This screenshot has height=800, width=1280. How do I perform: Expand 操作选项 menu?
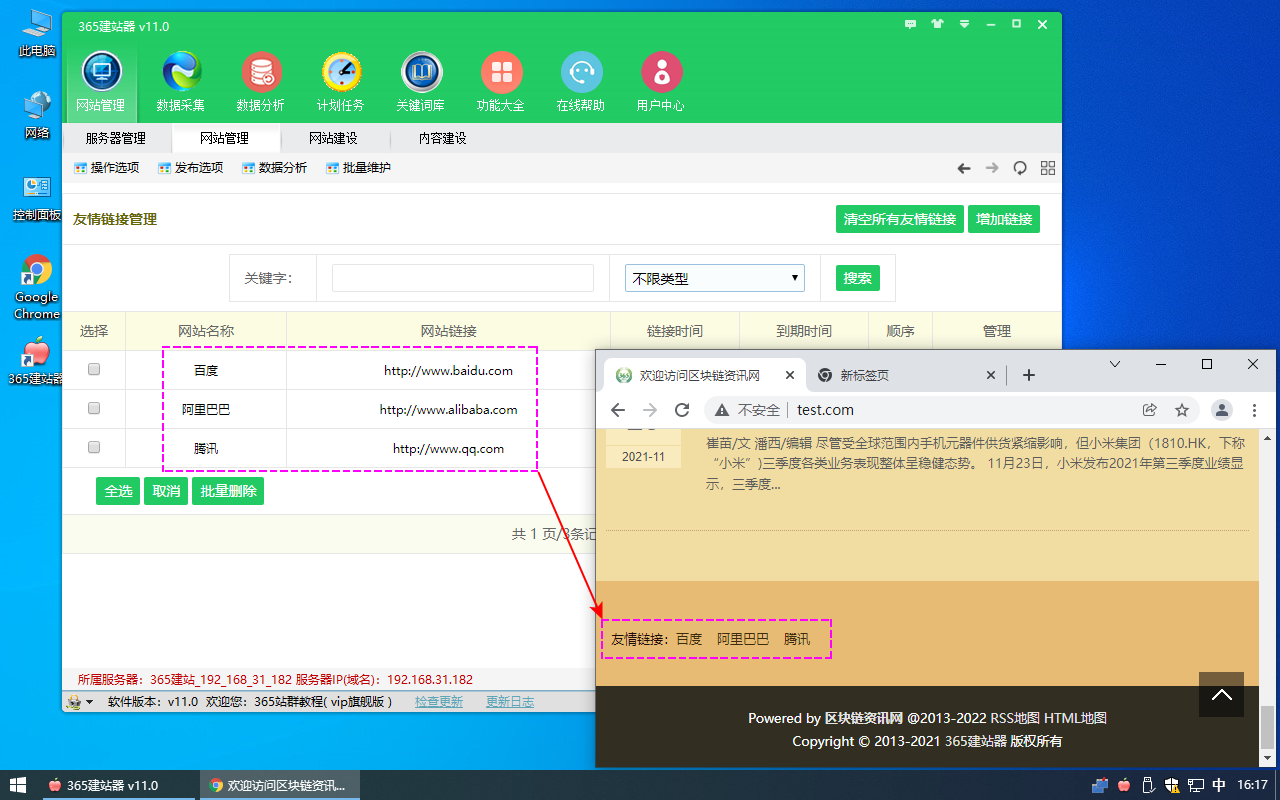107,168
